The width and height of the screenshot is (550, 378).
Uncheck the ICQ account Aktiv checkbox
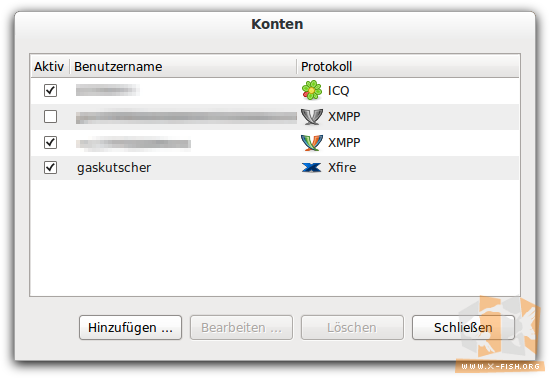[50, 90]
